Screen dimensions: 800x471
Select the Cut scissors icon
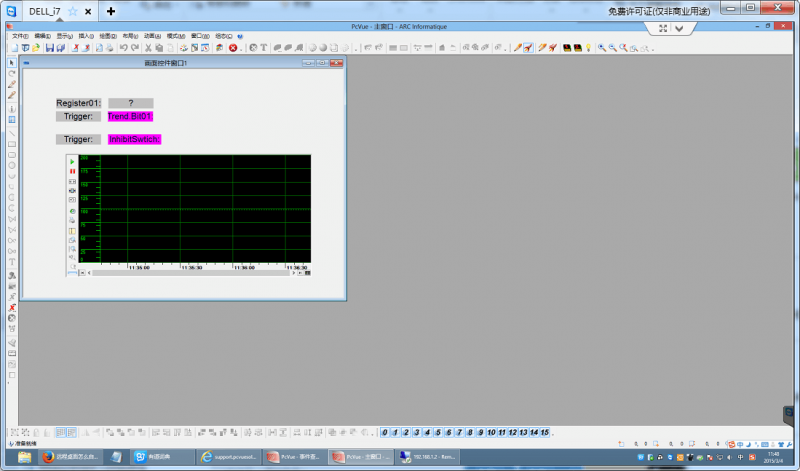(148, 48)
